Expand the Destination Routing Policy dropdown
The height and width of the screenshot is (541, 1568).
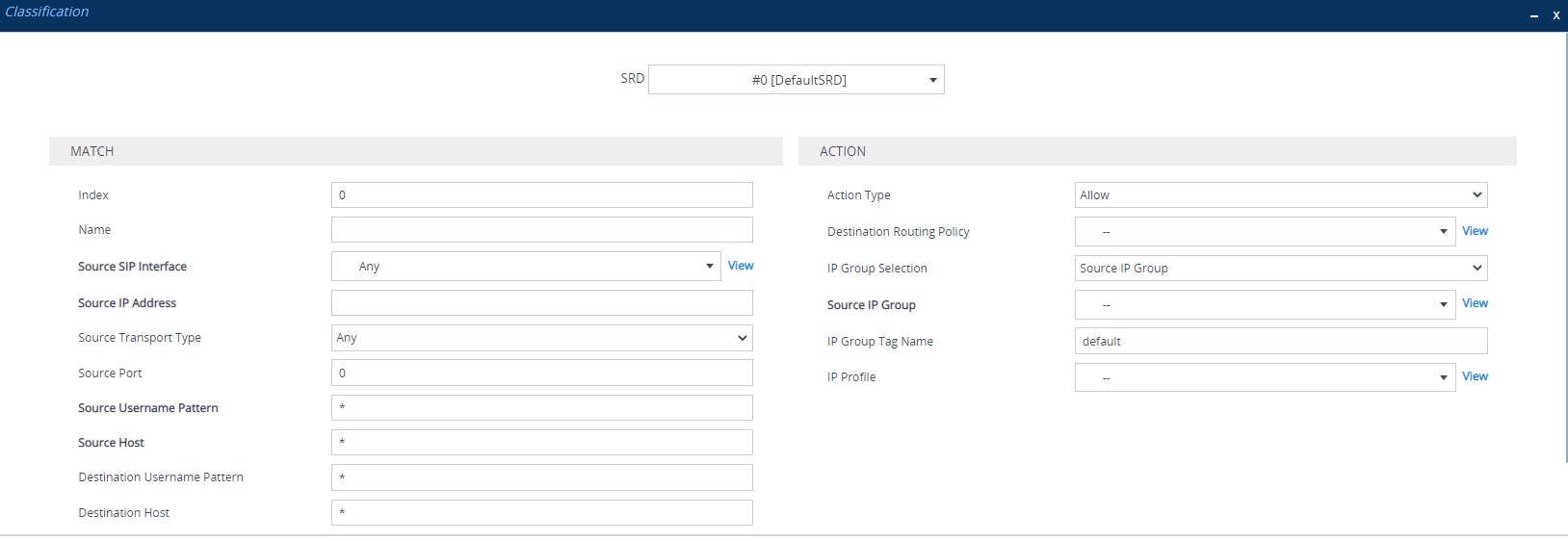[x=1265, y=232]
